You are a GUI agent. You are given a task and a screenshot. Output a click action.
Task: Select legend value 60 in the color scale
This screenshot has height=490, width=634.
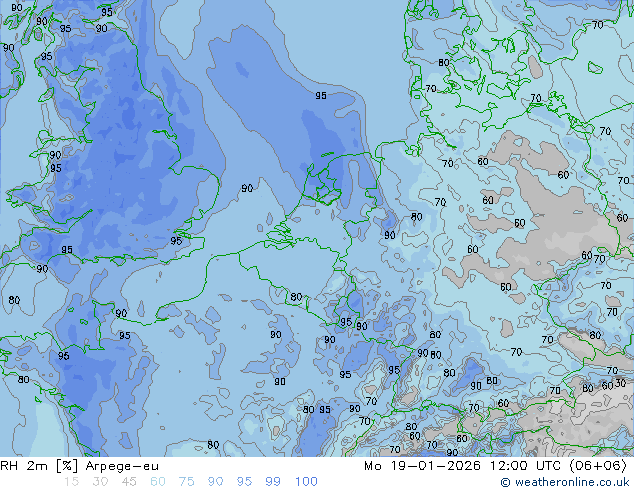coord(158,482)
